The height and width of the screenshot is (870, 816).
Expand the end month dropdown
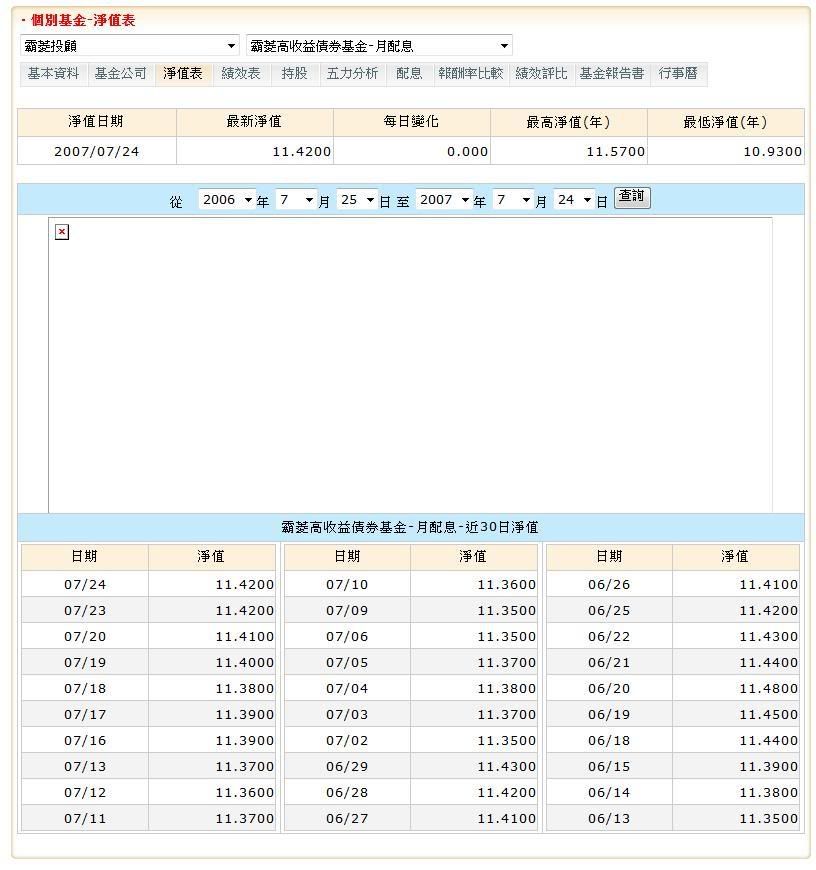click(x=513, y=200)
